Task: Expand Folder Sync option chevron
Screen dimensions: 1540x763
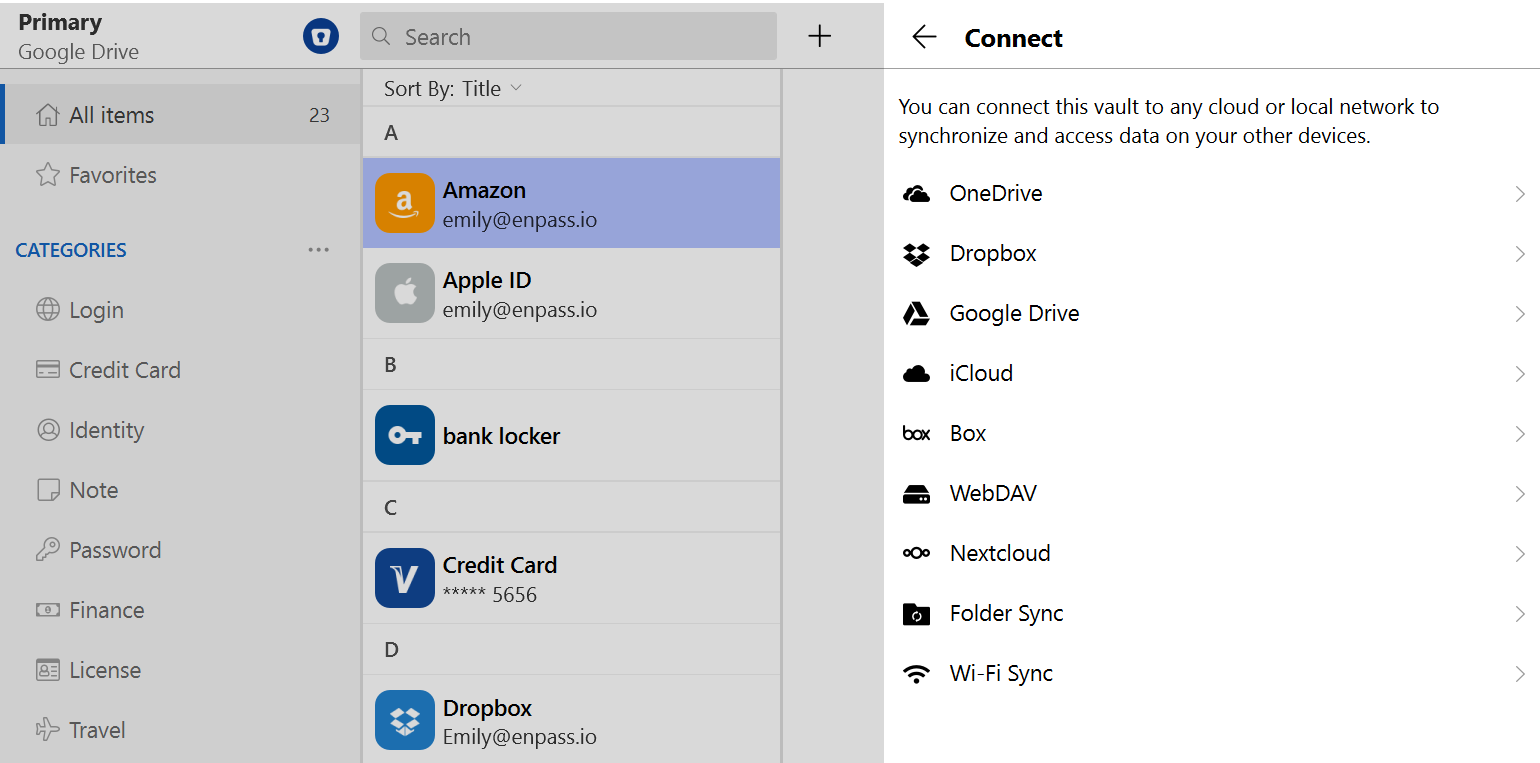Action: (x=1520, y=614)
